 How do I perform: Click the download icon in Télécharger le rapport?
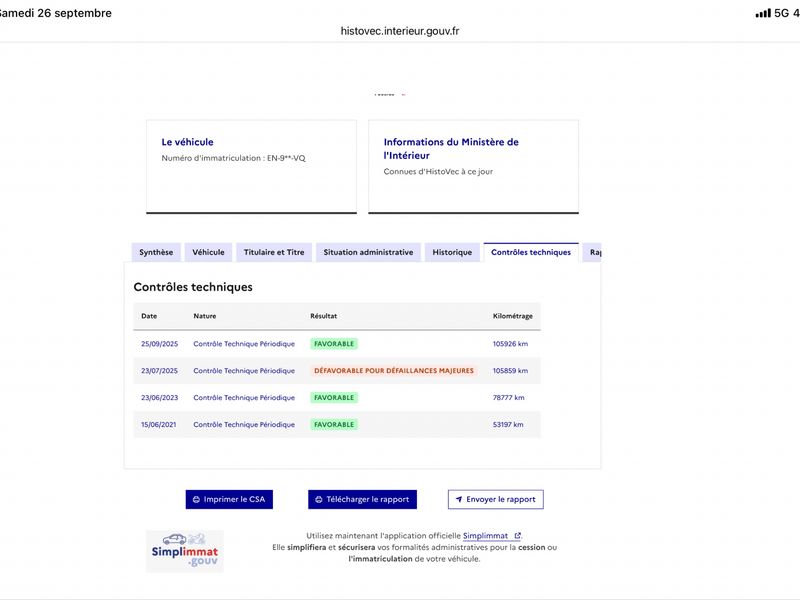pyautogui.click(x=318, y=499)
